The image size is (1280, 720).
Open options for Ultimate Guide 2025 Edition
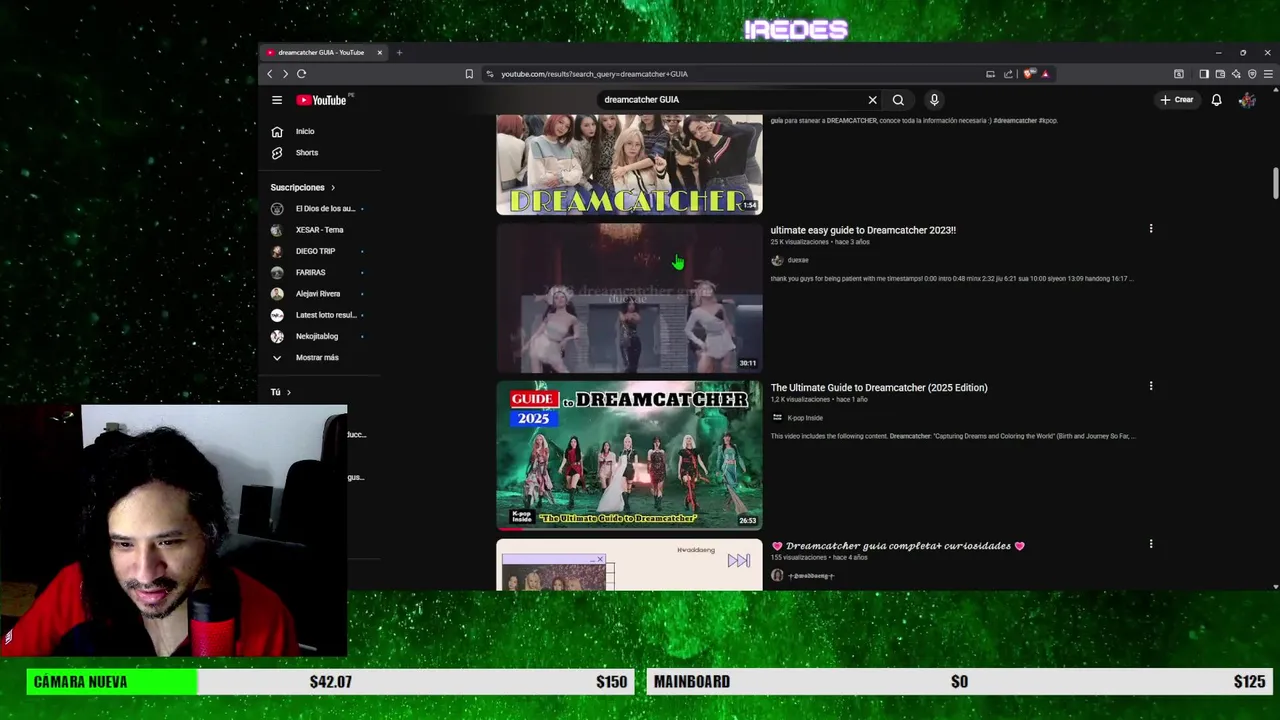click(x=1151, y=386)
